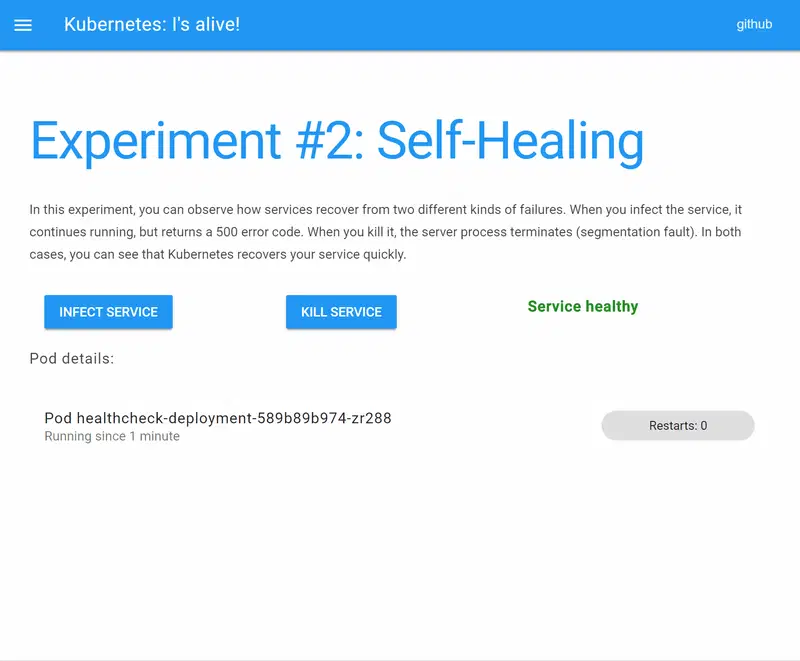The height and width of the screenshot is (661, 800).
Task: Click the "Restarts: 0" badge
Action: [678, 425]
